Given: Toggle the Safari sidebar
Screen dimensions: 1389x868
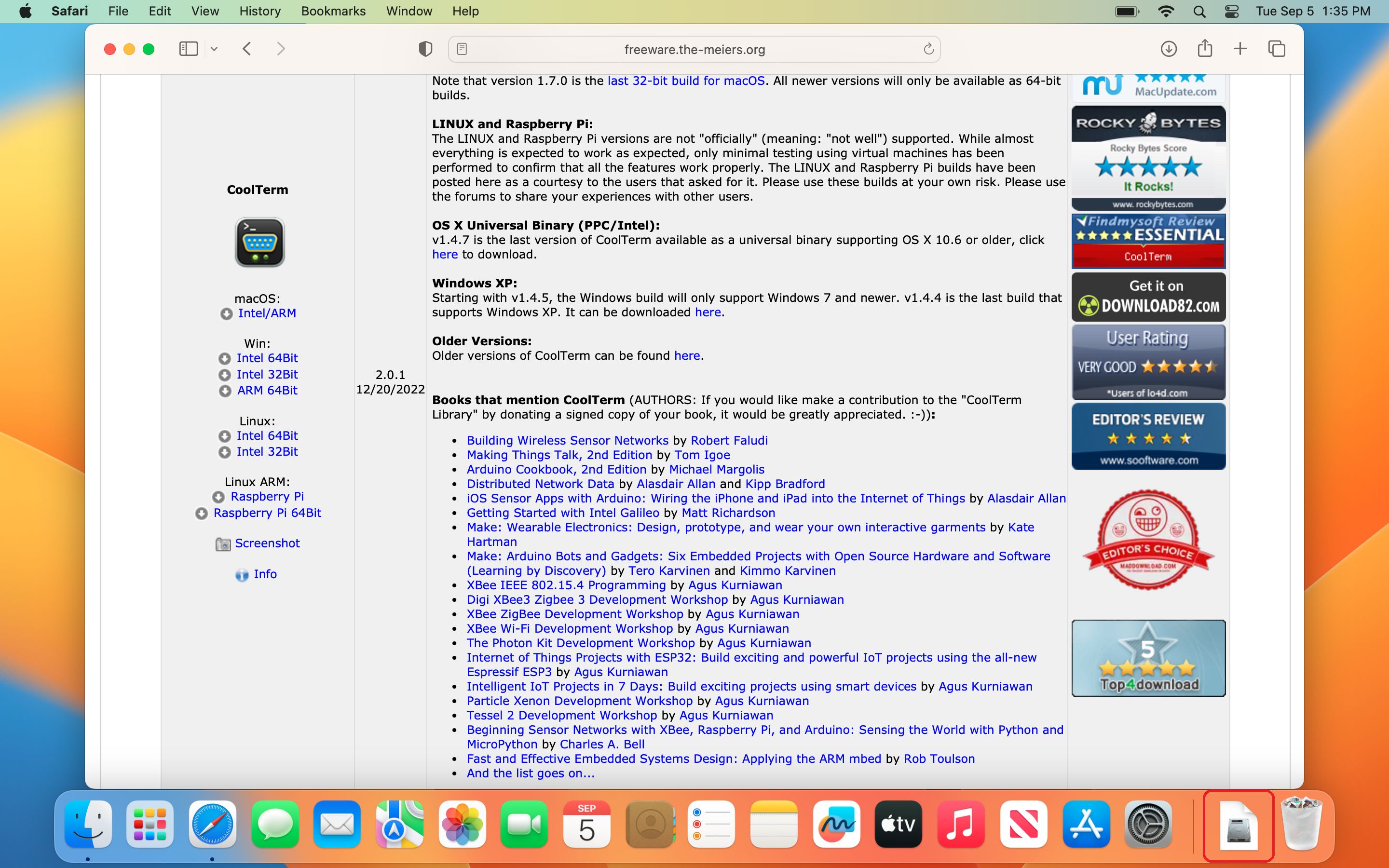Looking at the screenshot, I should tap(188, 49).
